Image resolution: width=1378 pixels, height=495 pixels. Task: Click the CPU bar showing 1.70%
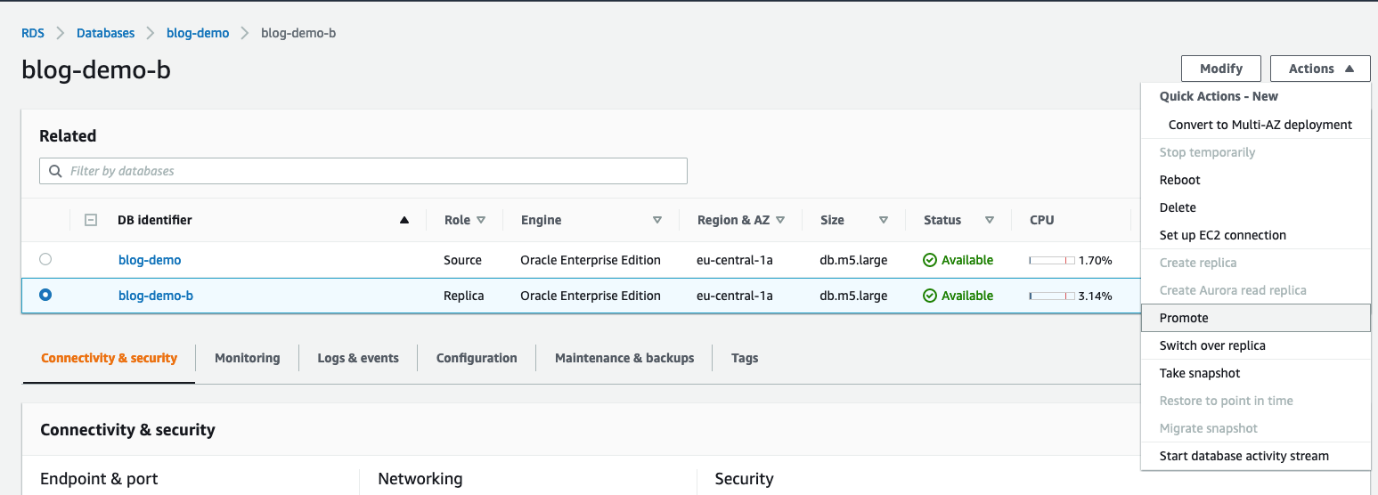point(1052,260)
